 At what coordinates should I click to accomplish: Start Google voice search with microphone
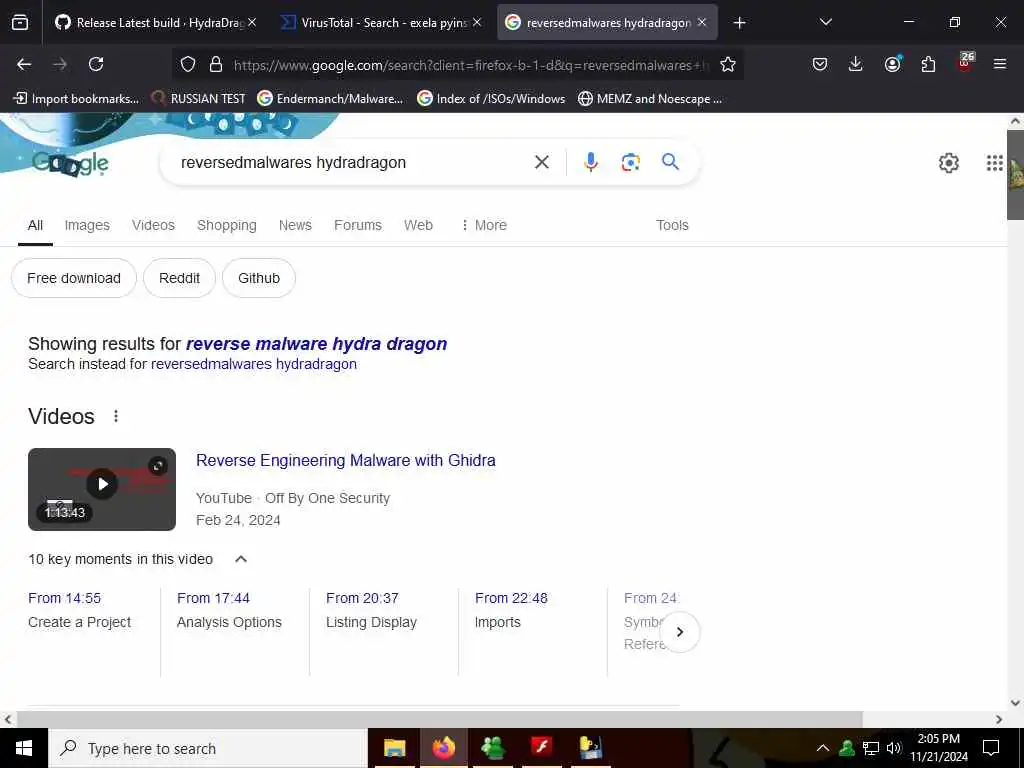[590, 162]
